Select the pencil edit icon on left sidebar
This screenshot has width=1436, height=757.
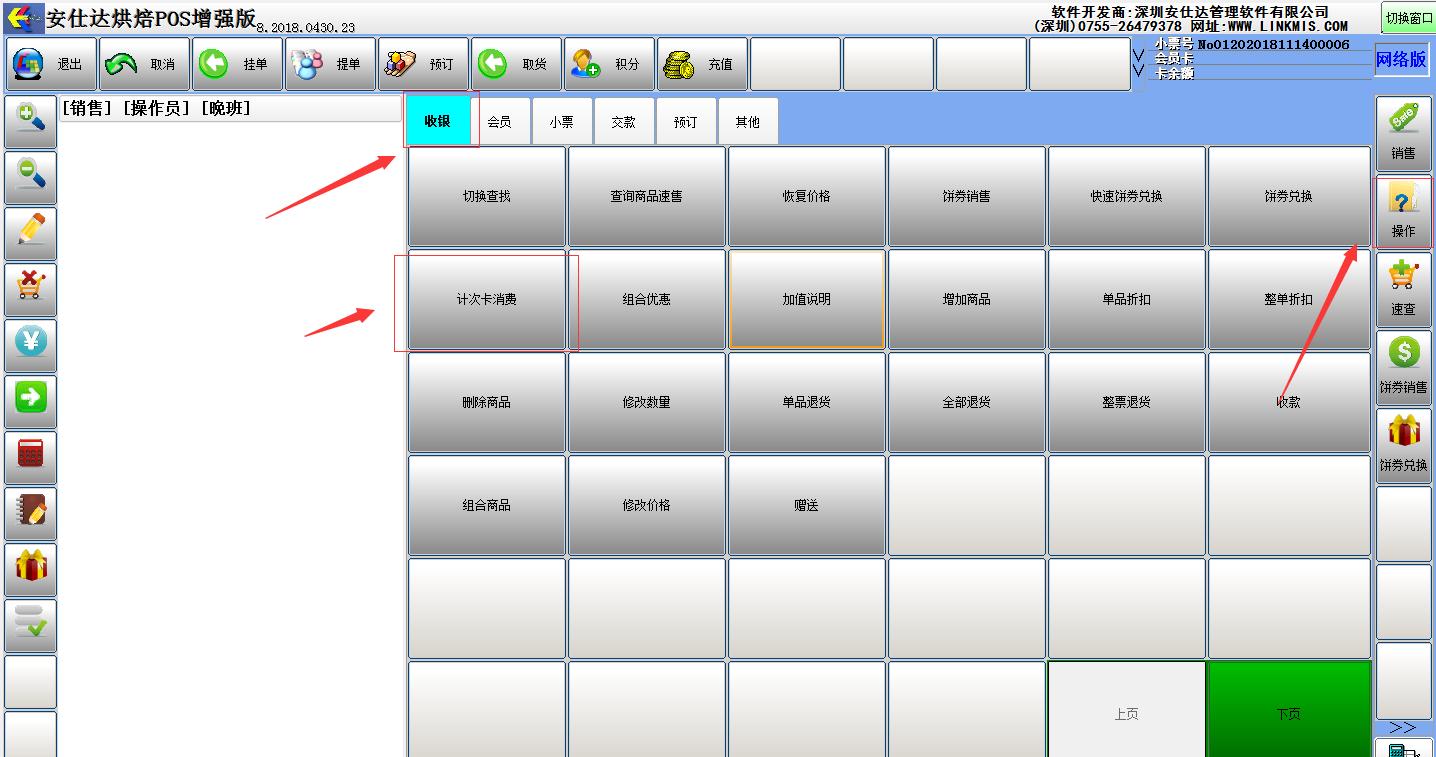(x=27, y=233)
